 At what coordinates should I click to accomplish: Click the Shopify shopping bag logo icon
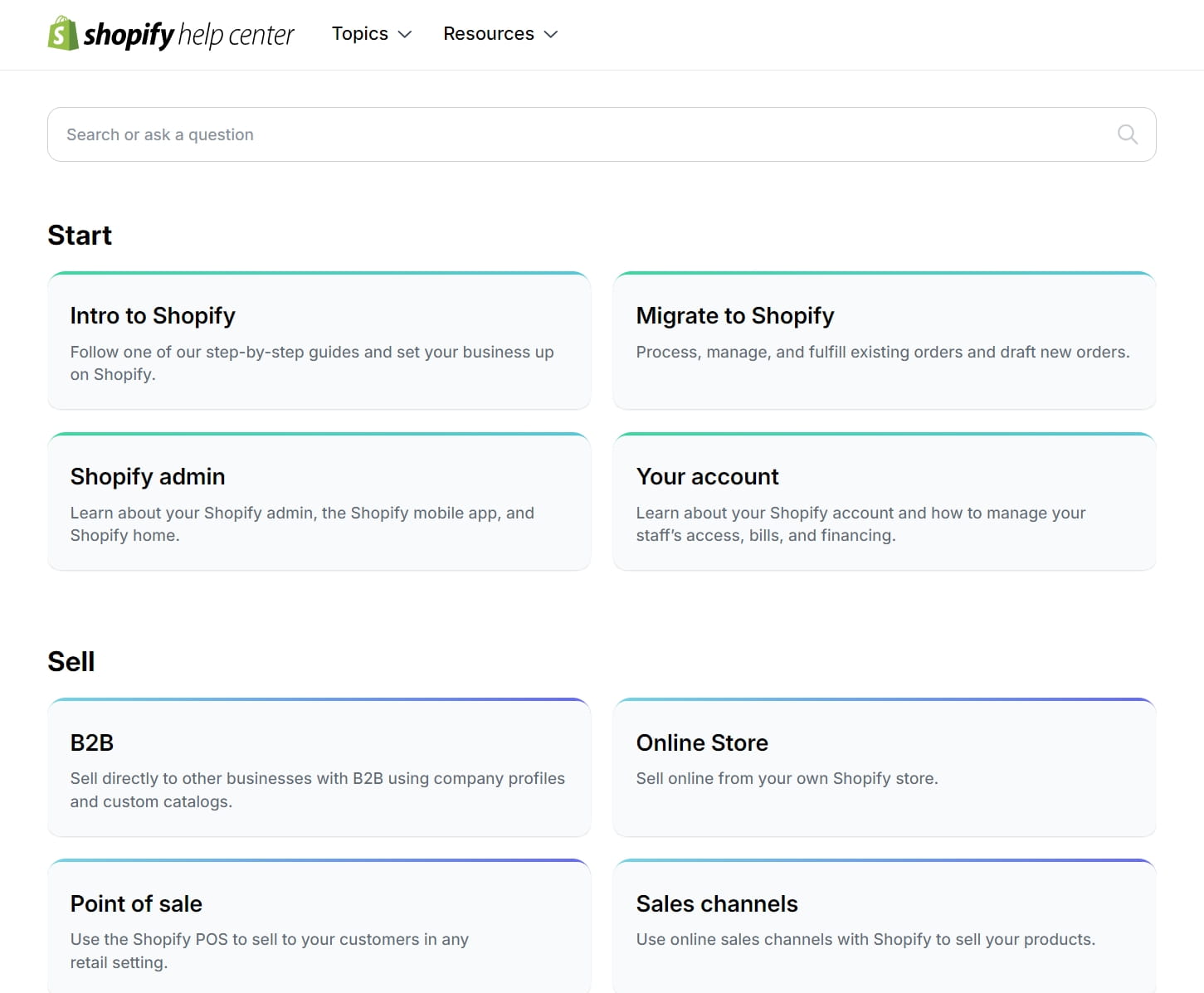[62, 34]
